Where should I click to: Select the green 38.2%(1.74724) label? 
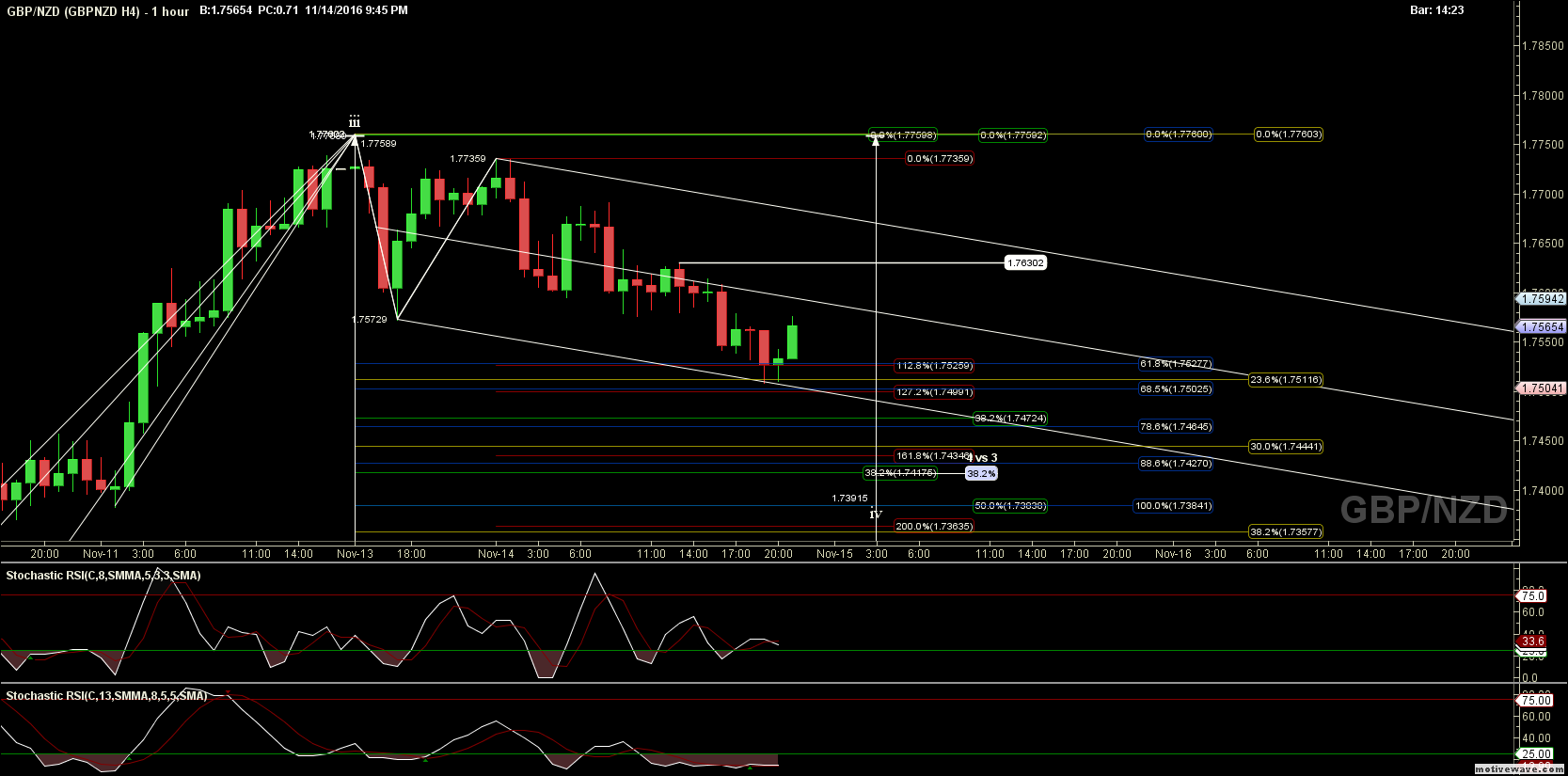click(1010, 419)
